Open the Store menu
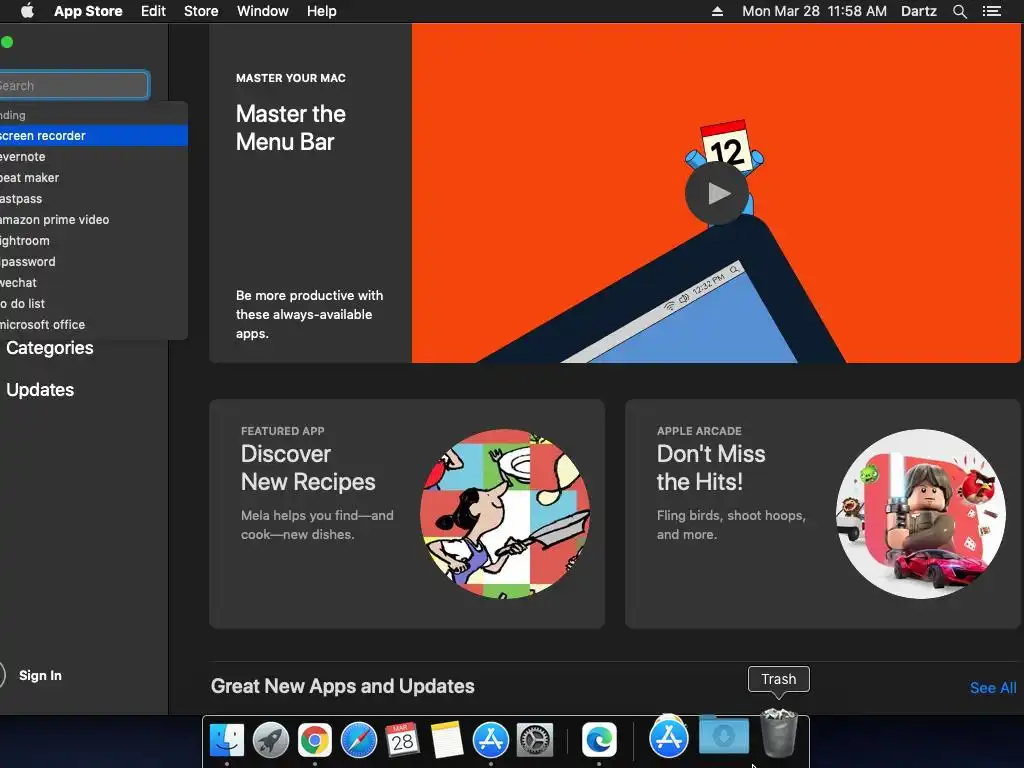The image size is (1024, 768). (201, 11)
